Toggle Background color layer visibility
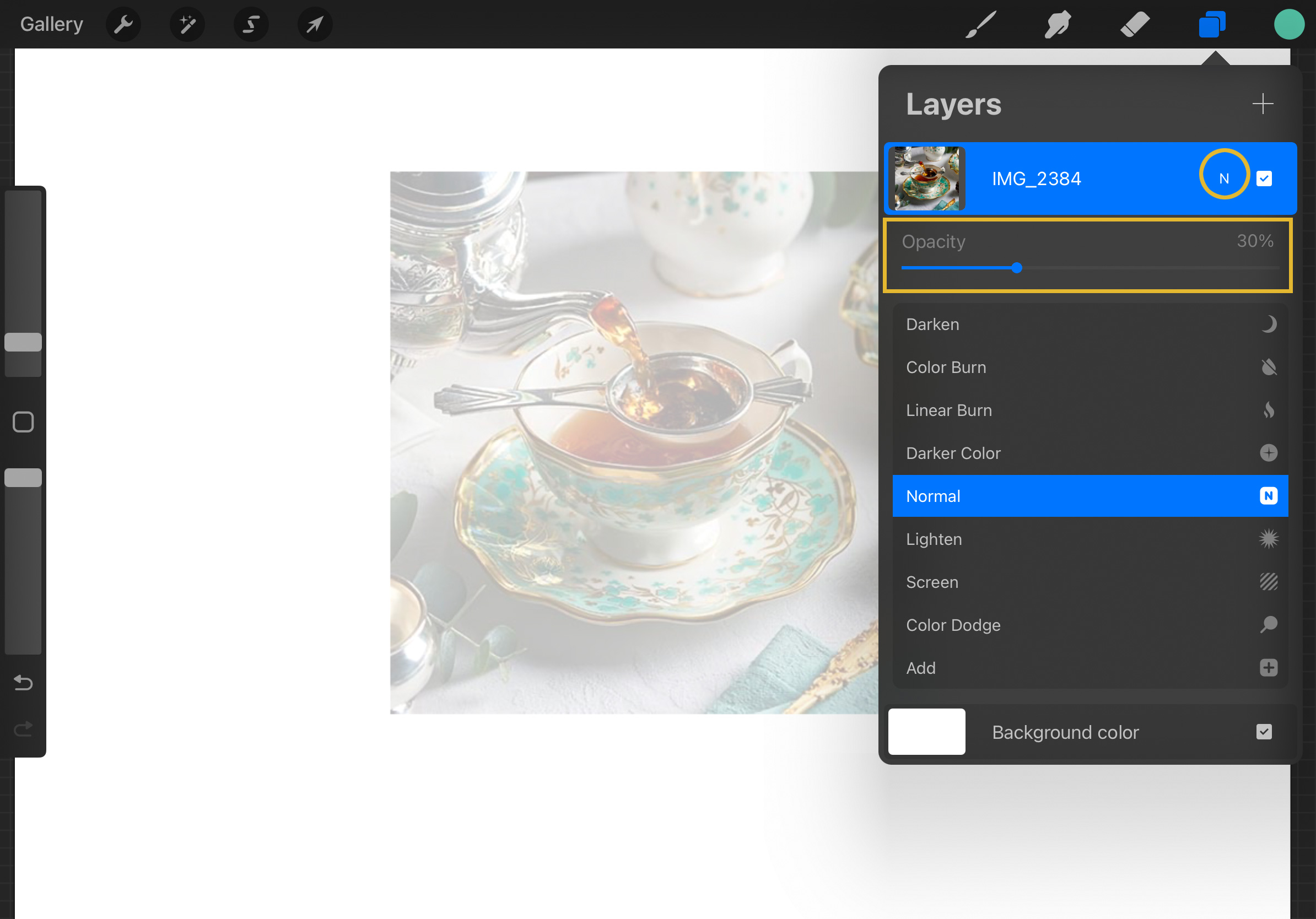 [x=1264, y=732]
